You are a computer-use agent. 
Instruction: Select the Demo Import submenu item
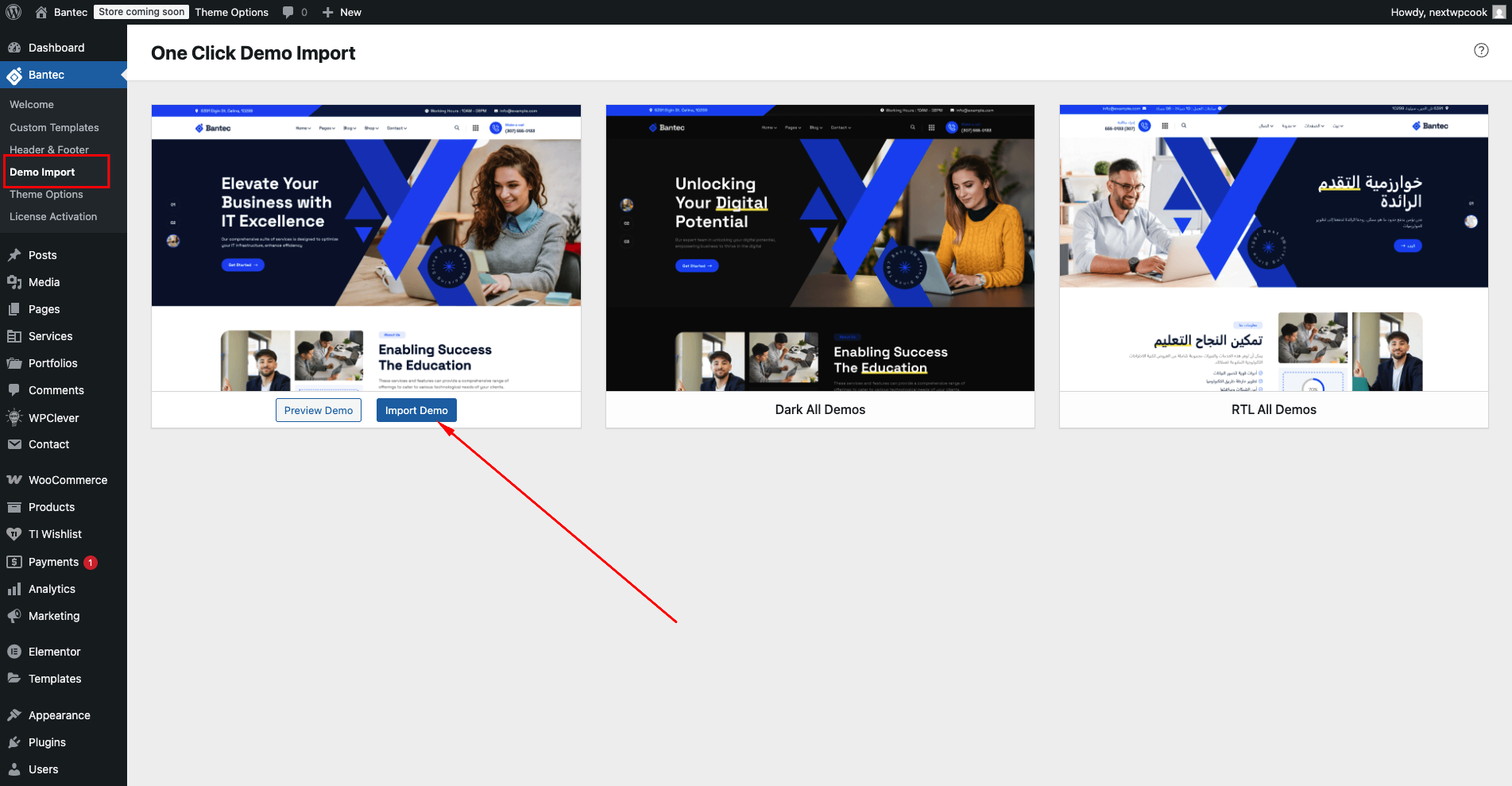point(42,172)
